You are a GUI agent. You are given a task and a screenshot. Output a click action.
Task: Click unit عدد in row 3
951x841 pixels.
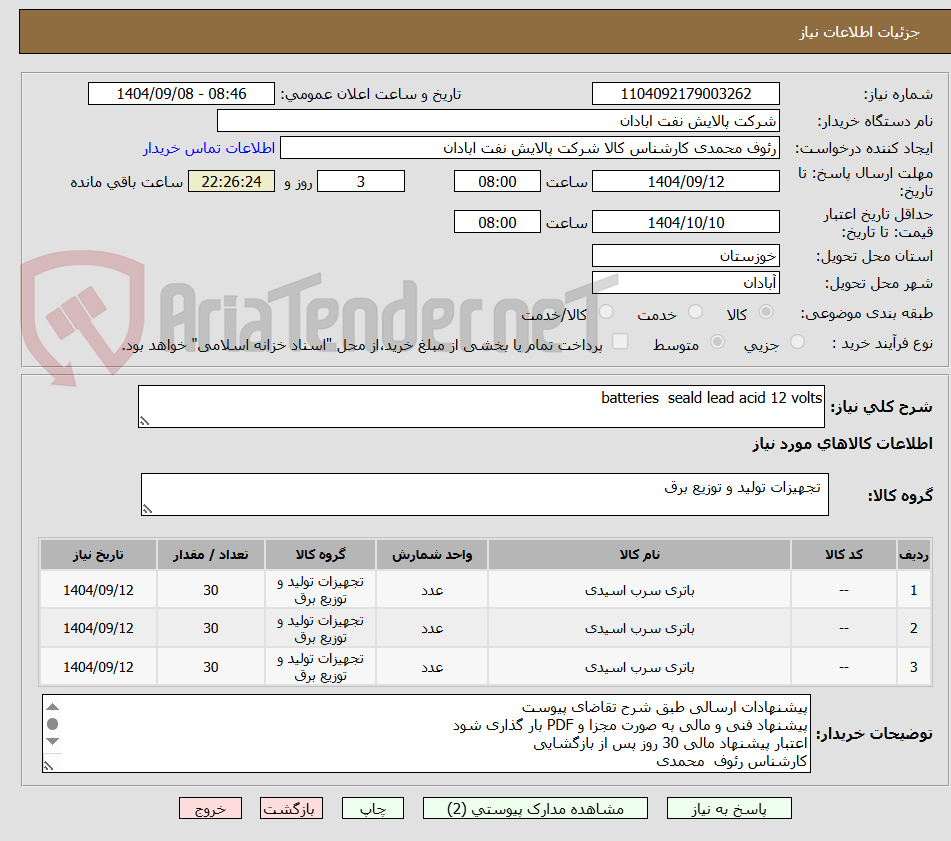pos(432,667)
